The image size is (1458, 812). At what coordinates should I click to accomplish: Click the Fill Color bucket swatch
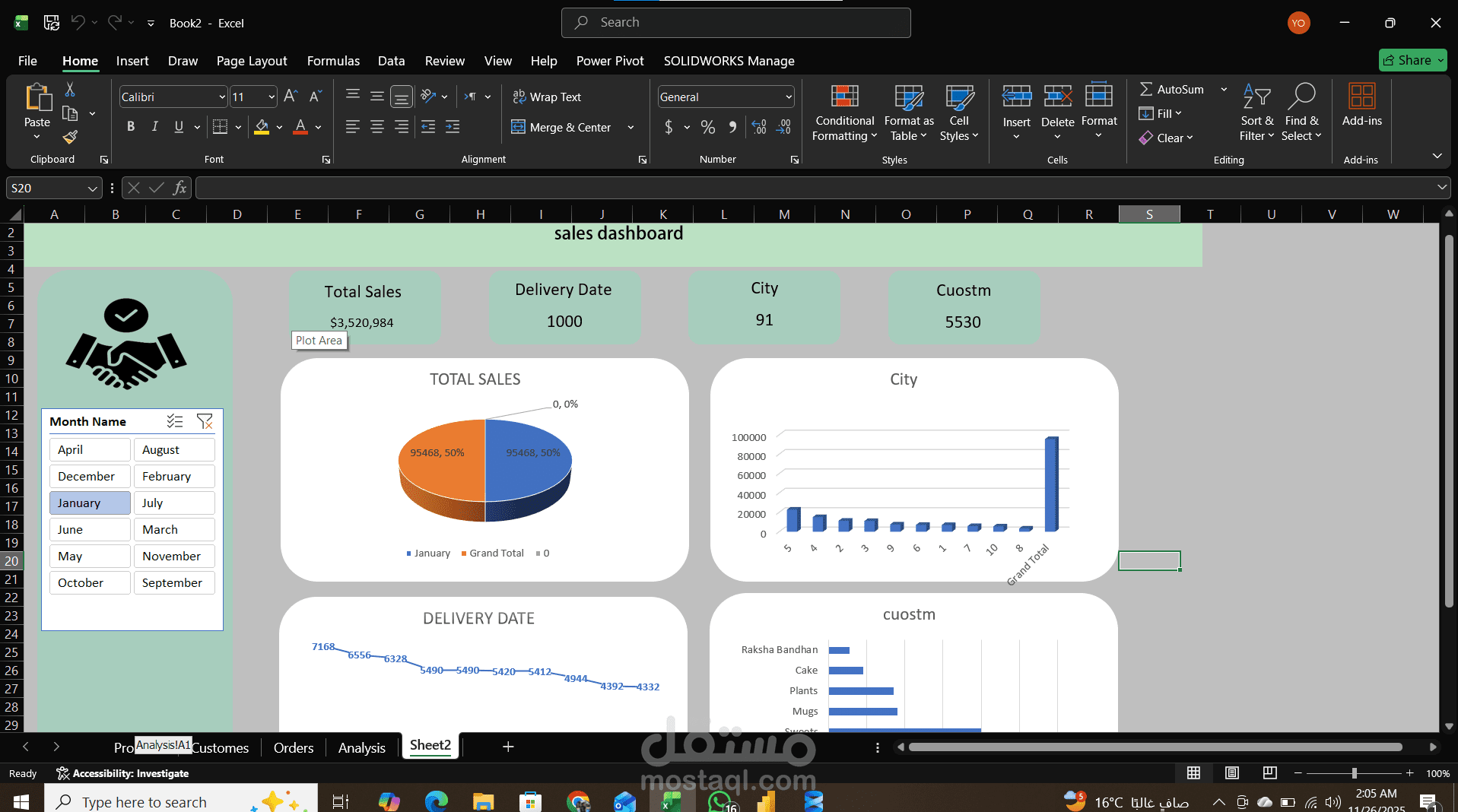pyautogui.click(x=262, y=127)
